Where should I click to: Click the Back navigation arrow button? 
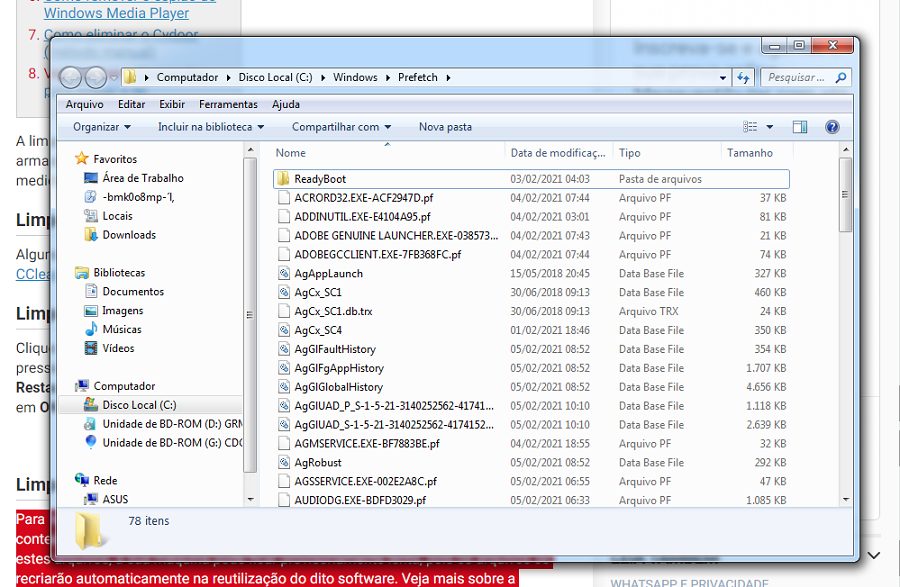[71, 77]
